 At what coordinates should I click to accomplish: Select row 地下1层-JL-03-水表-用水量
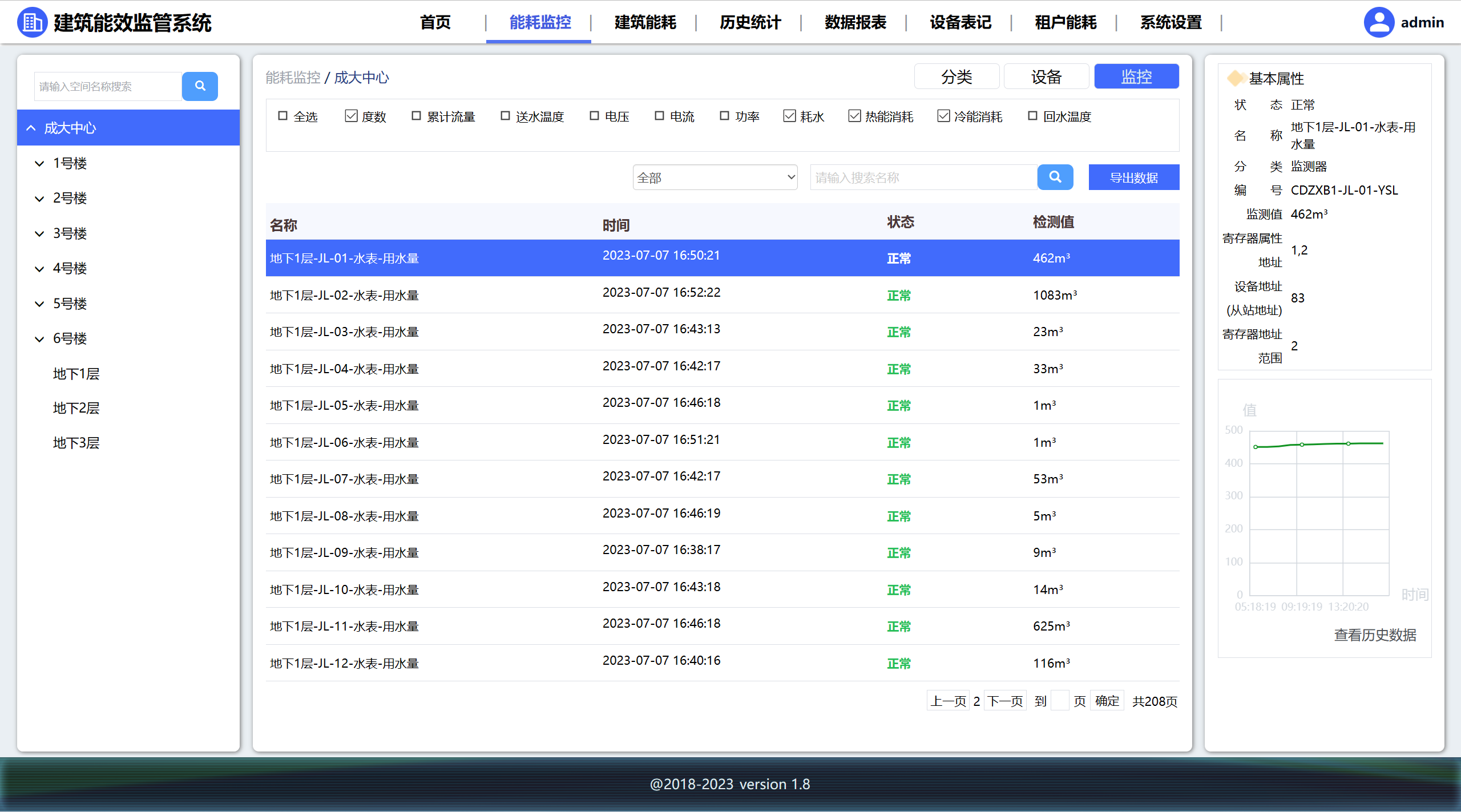723,332
